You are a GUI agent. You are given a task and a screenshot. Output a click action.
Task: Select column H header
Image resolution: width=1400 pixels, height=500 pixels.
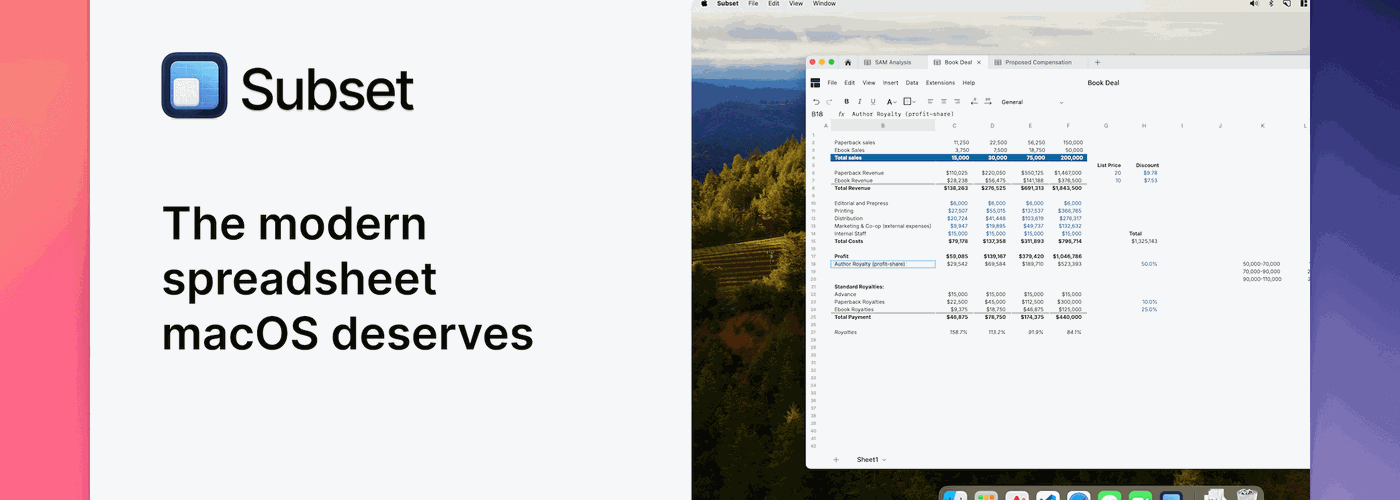(x=1144, y=126)
